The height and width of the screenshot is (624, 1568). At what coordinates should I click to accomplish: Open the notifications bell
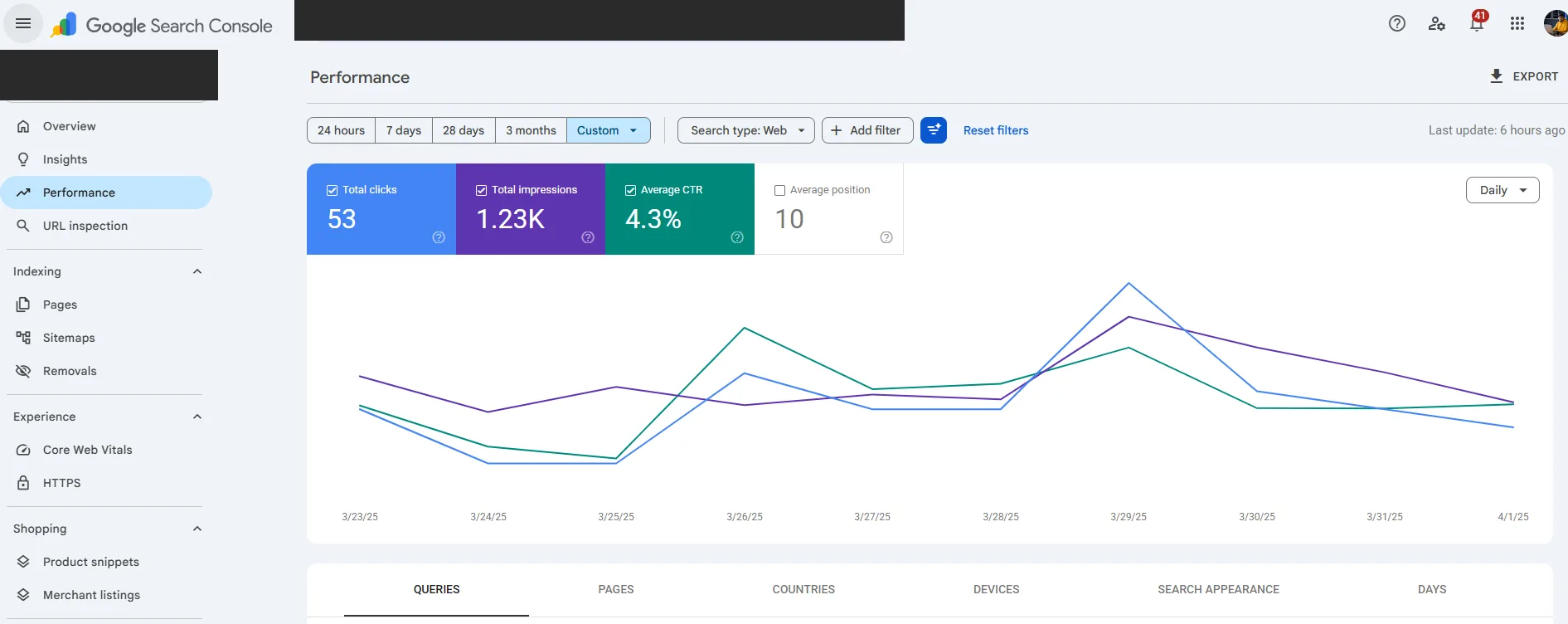(1477, 22)
